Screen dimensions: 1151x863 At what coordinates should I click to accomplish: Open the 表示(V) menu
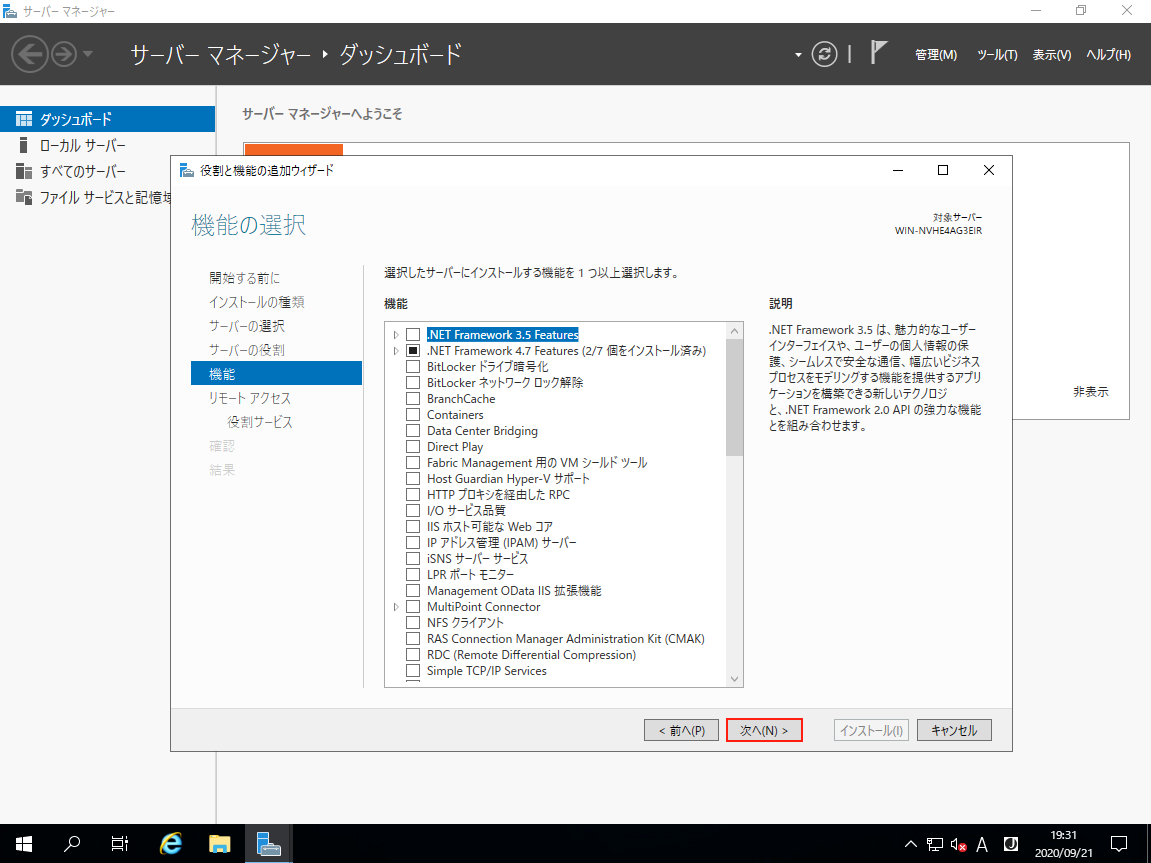(x=1052, y=54)
